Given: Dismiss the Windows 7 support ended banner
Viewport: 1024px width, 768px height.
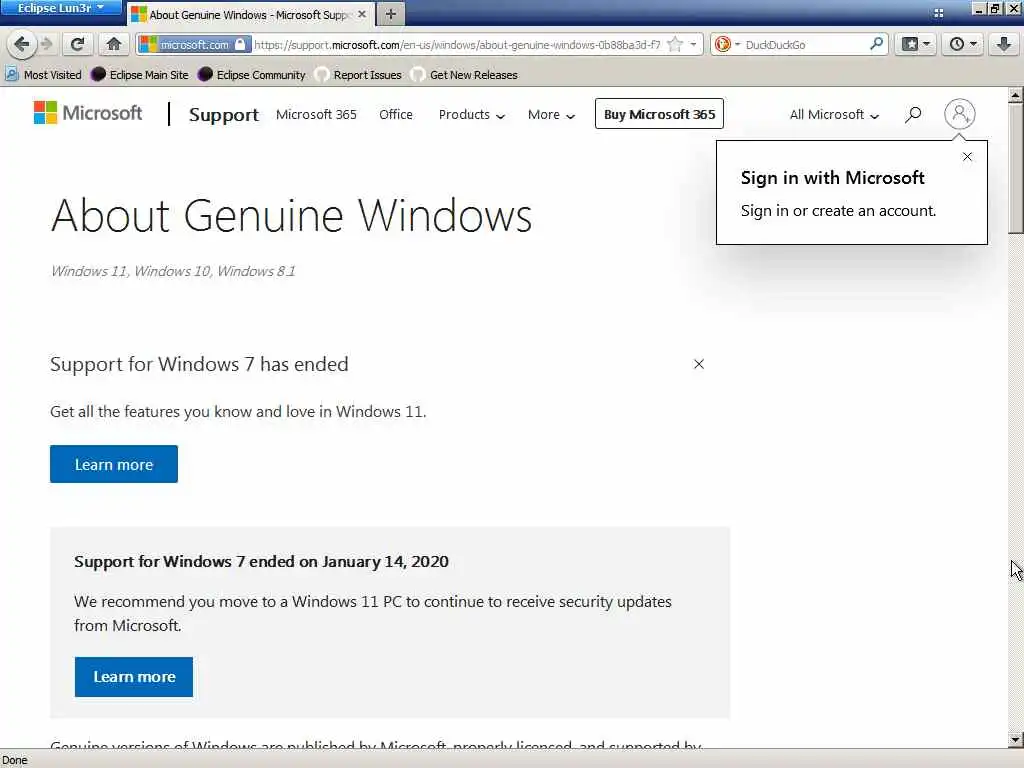Looking at the screenshot, I should tap(699, 364).
